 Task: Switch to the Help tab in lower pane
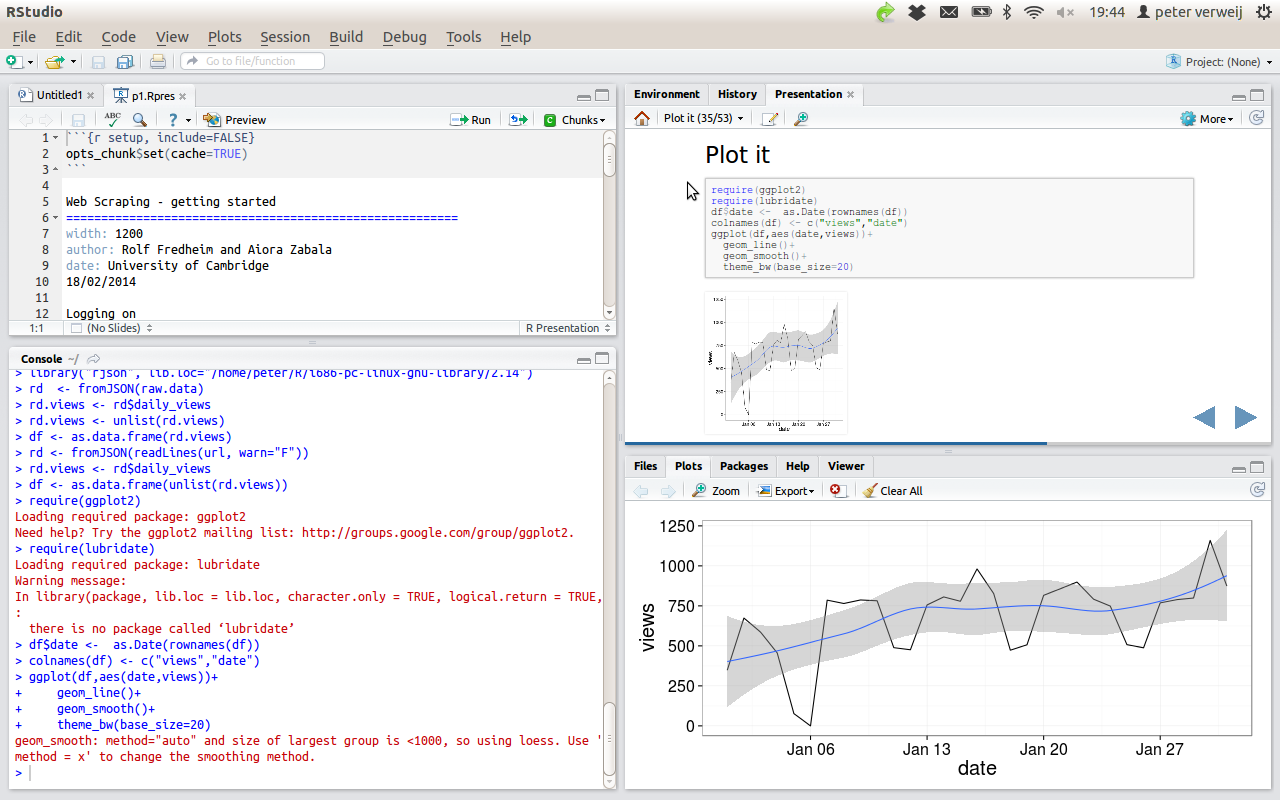[797, 466]
